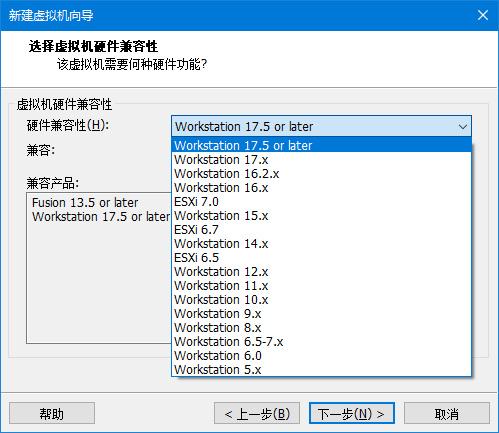Proceed with 下一步(N) button

(x=352, y=413)
